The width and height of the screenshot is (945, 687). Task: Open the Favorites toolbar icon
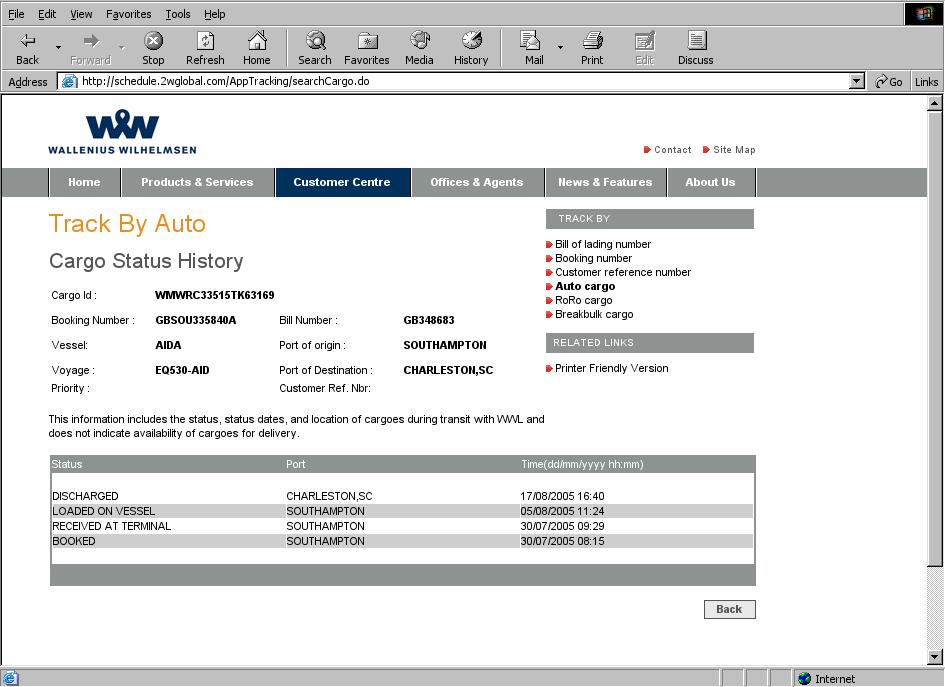(367, 41)
